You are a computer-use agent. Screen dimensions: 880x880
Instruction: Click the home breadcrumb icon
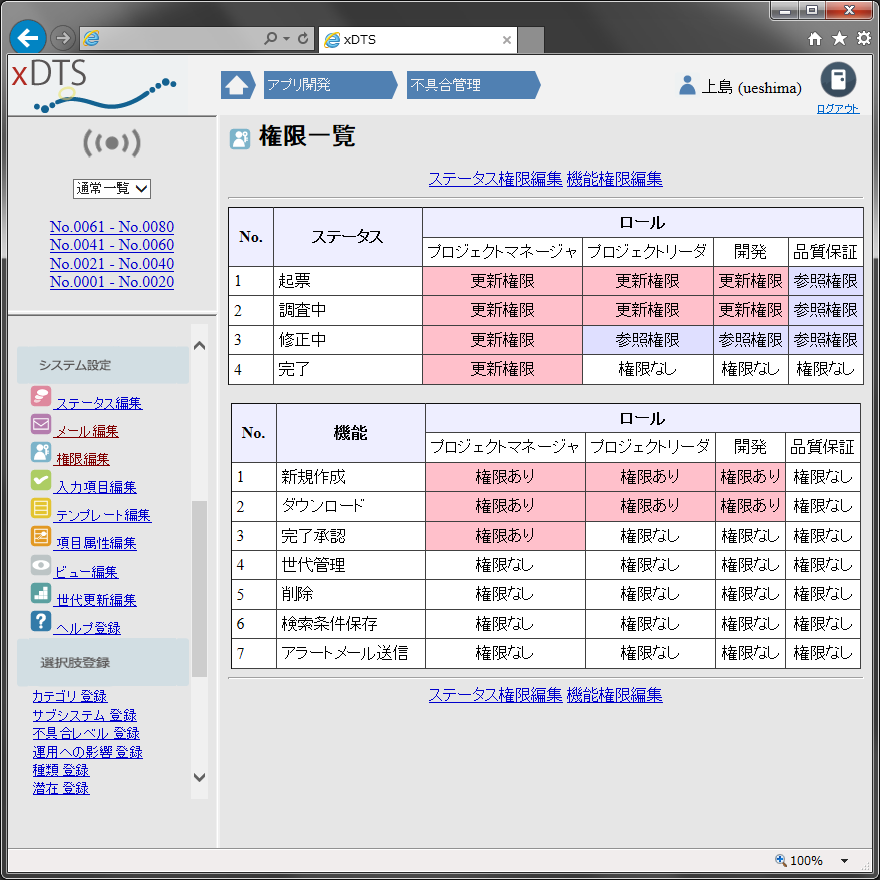(237, 85)
